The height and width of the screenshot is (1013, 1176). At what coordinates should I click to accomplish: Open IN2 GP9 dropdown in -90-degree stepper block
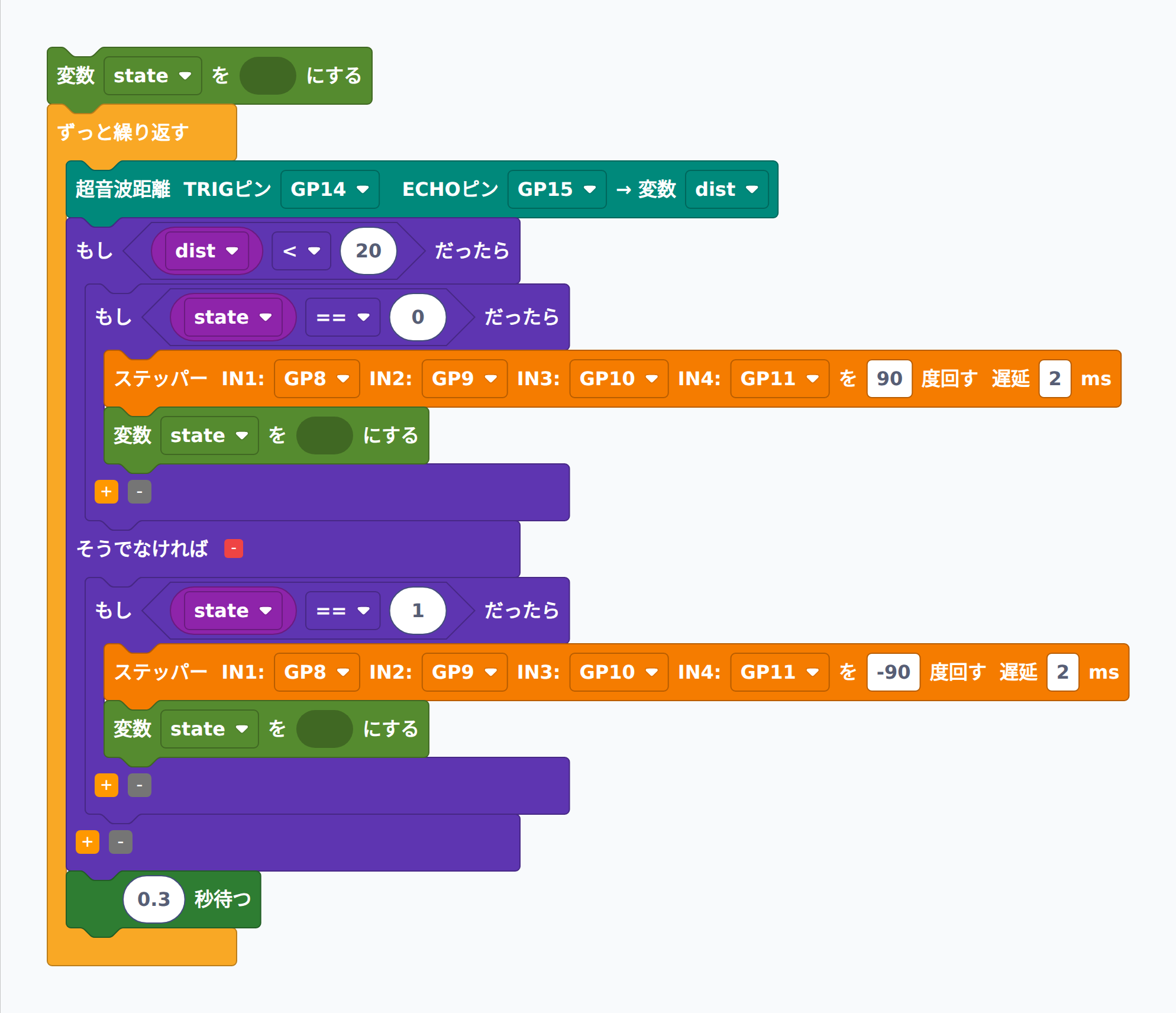tap(465, 672)
